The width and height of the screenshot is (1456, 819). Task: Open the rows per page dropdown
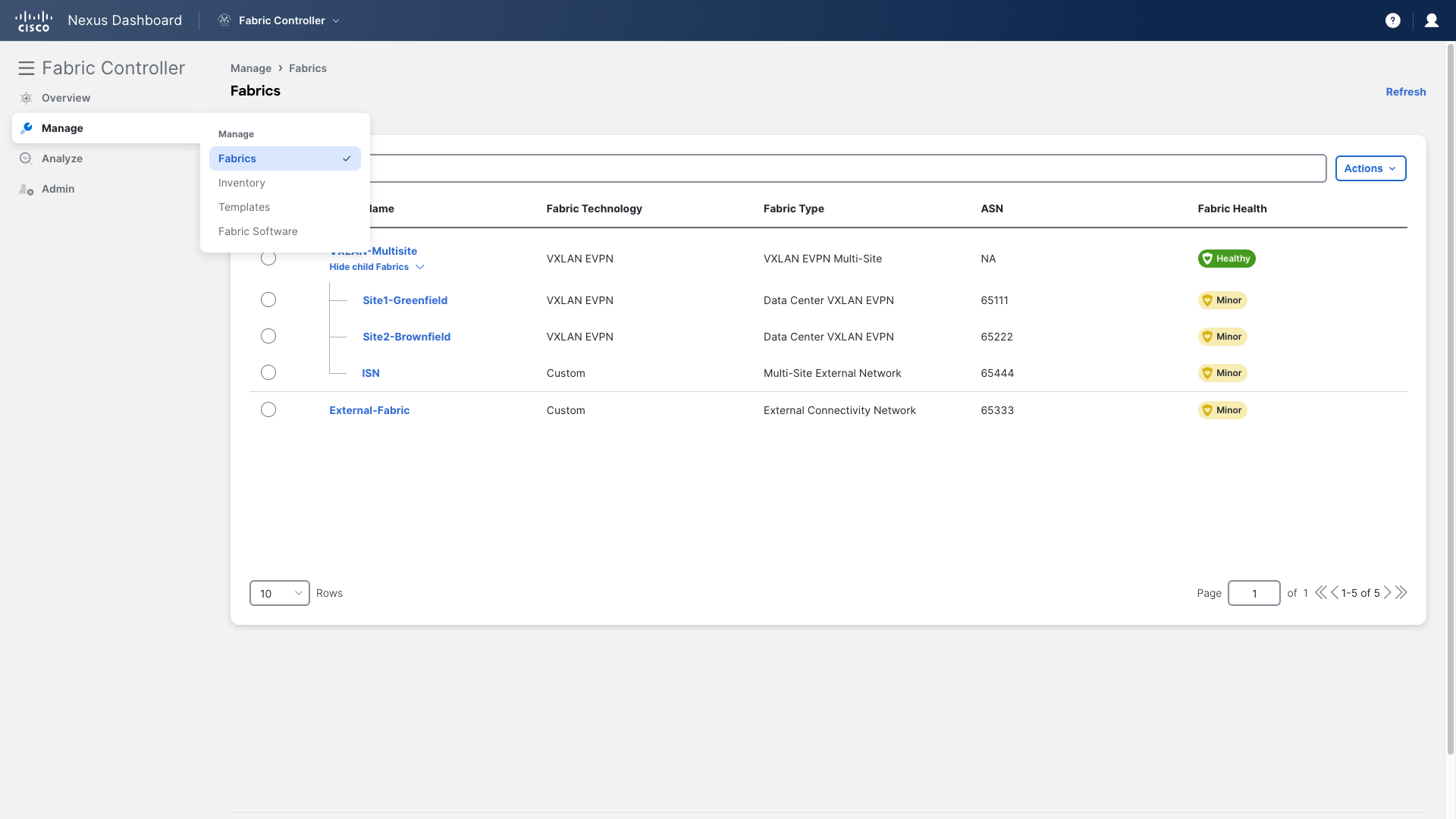click(280, 593)
